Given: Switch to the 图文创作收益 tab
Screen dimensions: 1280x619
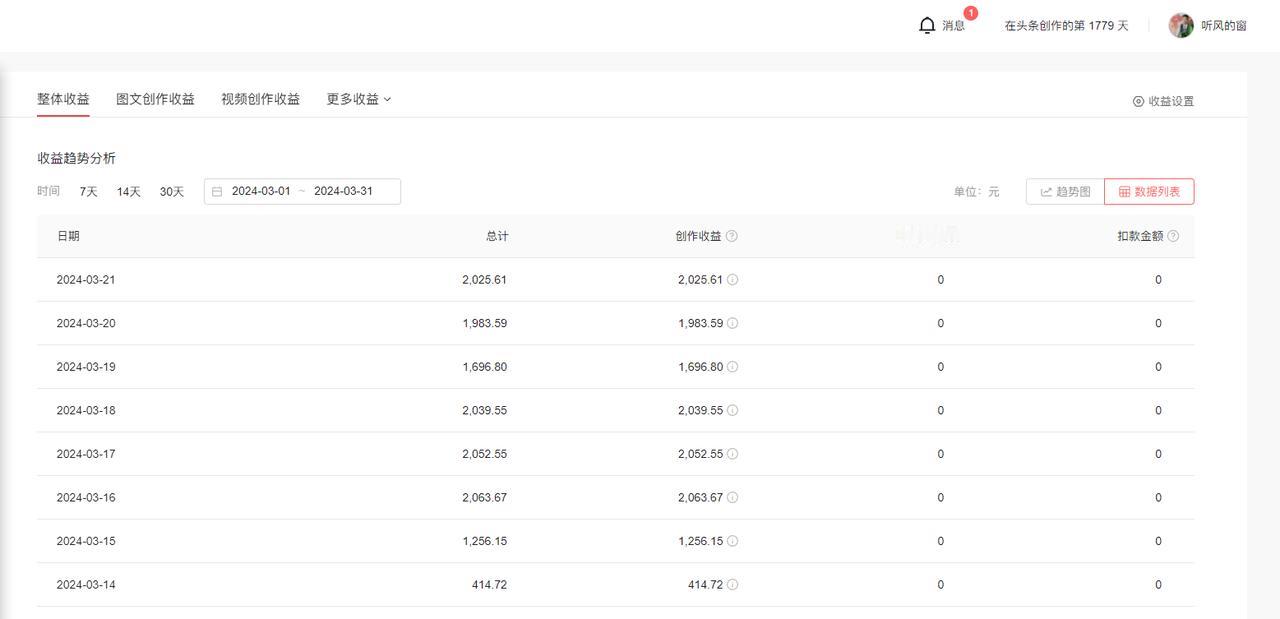Looking at the screenshot, I should coord(155,99).
